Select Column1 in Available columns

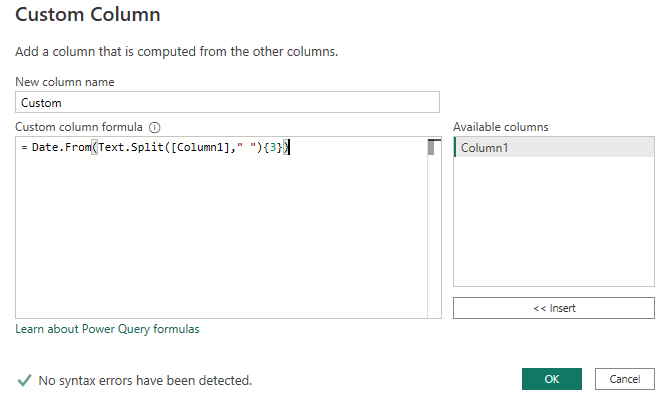pos(554,148)
